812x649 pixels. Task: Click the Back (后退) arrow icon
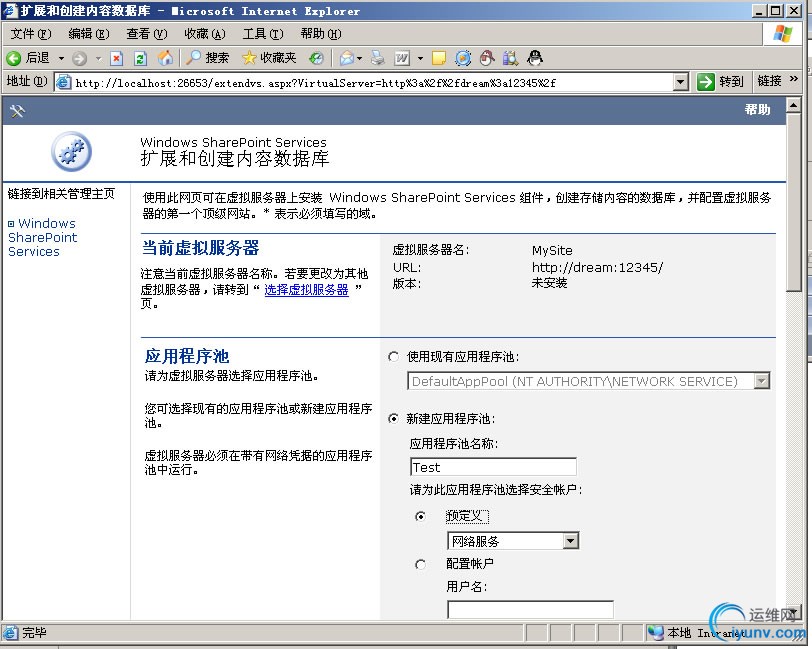[x=14, y=58]
